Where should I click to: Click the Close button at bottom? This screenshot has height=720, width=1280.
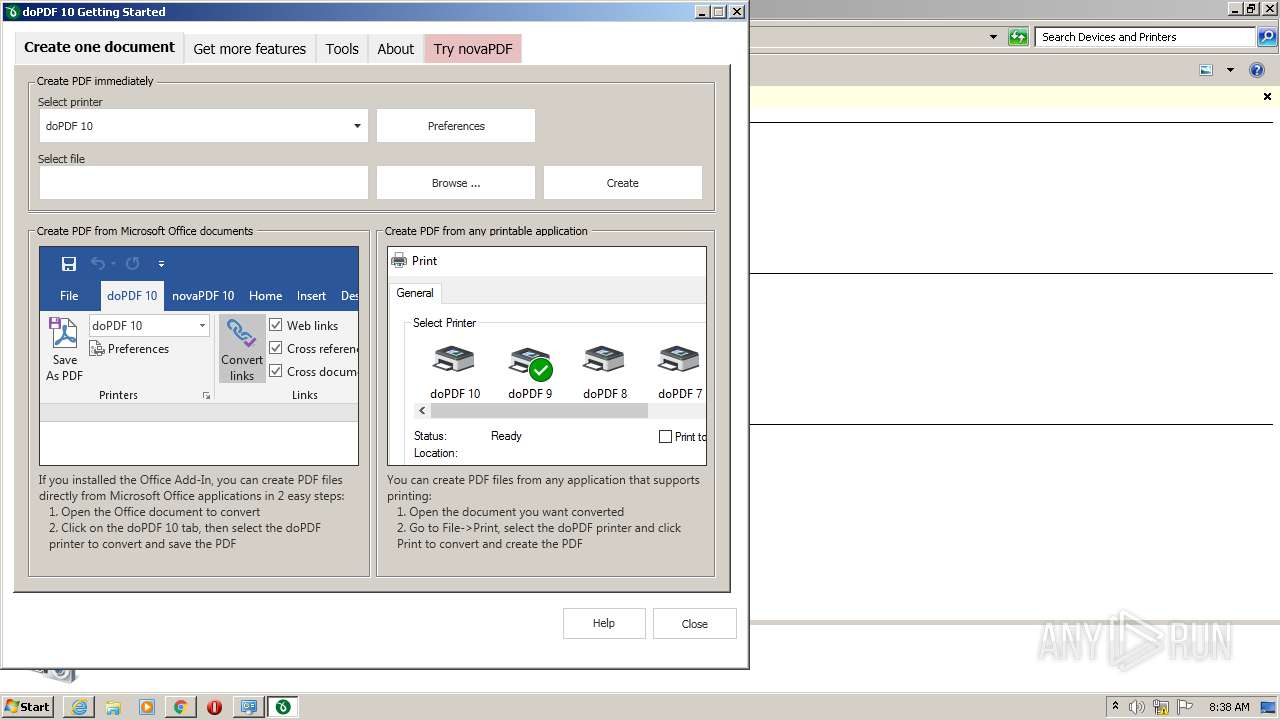[x=695, y=624]
